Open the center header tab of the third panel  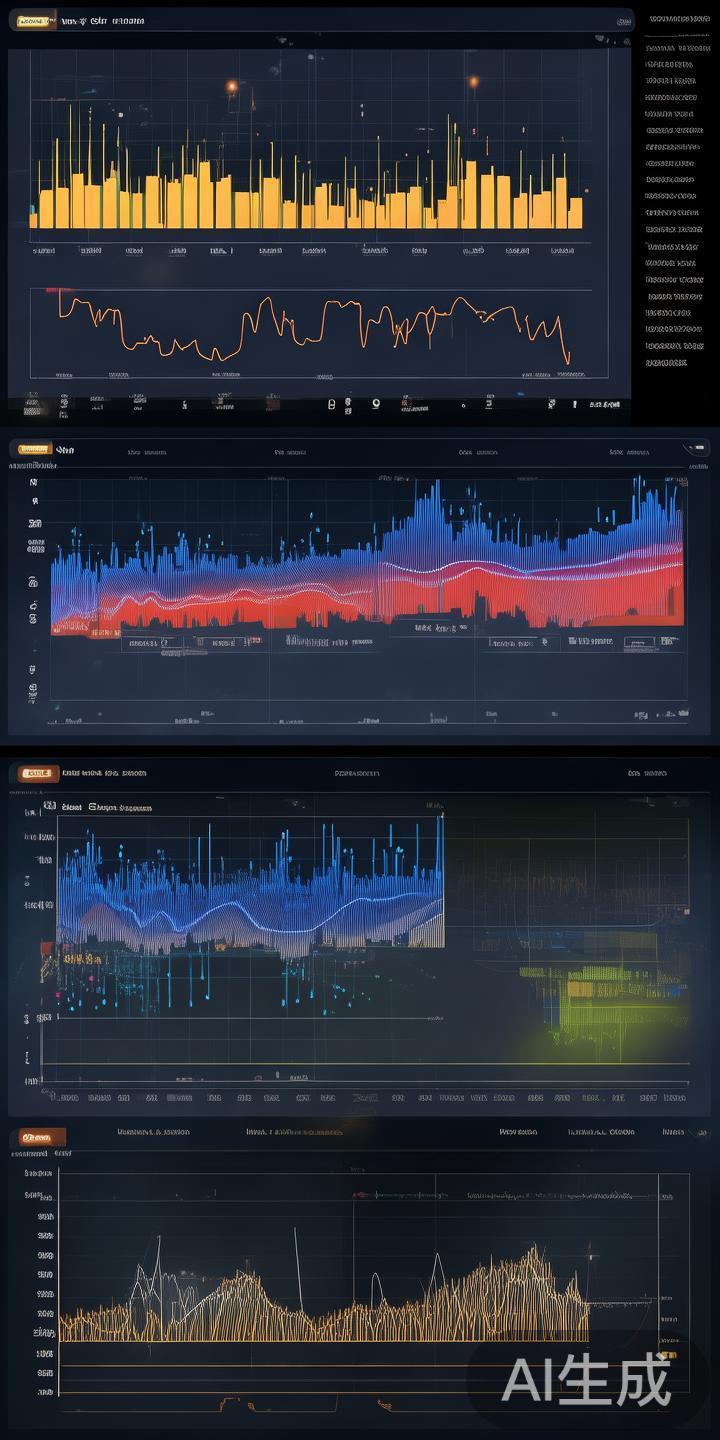point(357,773)
